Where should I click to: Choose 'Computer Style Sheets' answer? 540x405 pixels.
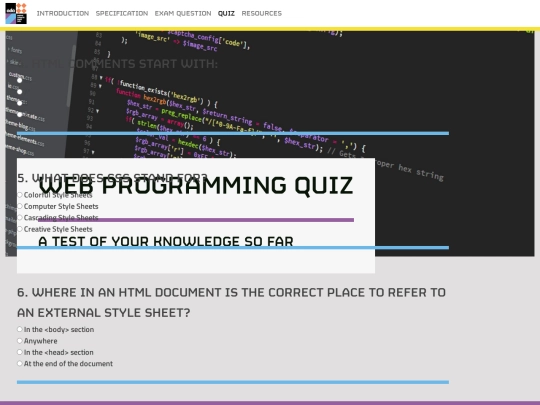20,206
